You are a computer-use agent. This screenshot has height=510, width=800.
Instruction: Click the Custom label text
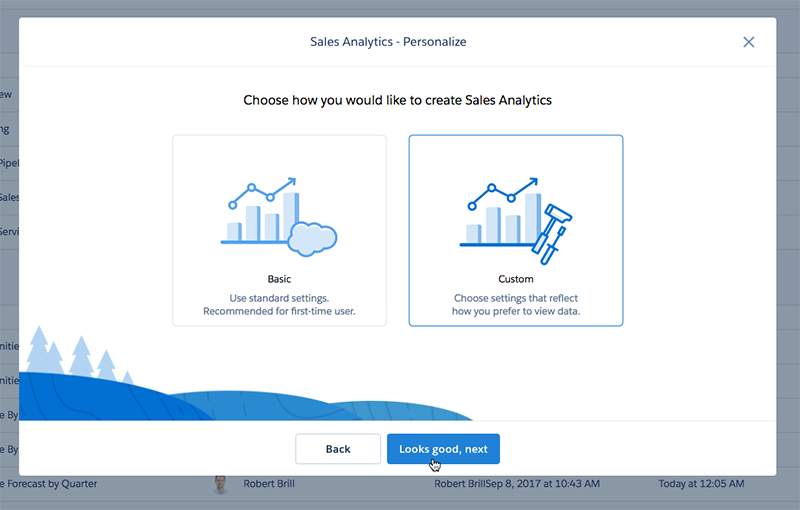516,279
